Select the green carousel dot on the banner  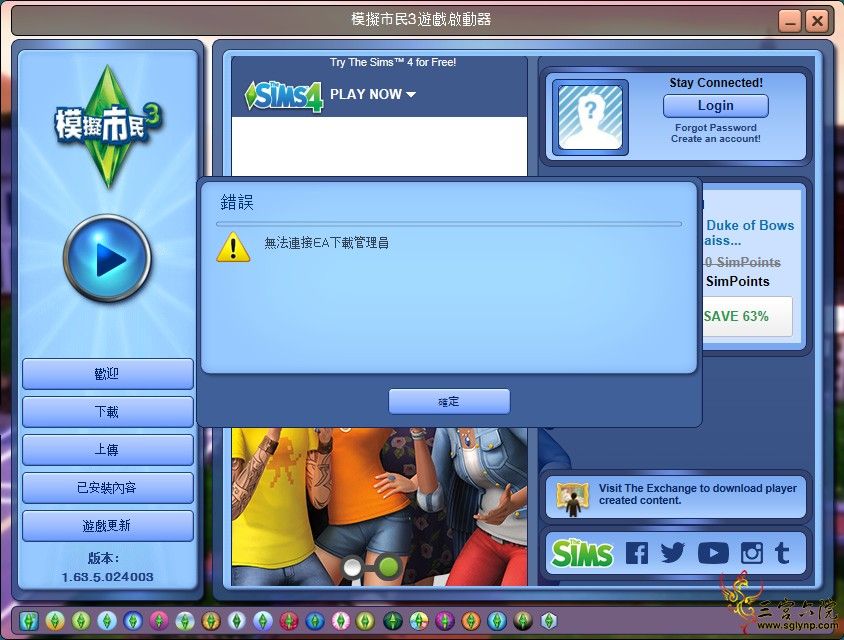[x=388, y=567]
